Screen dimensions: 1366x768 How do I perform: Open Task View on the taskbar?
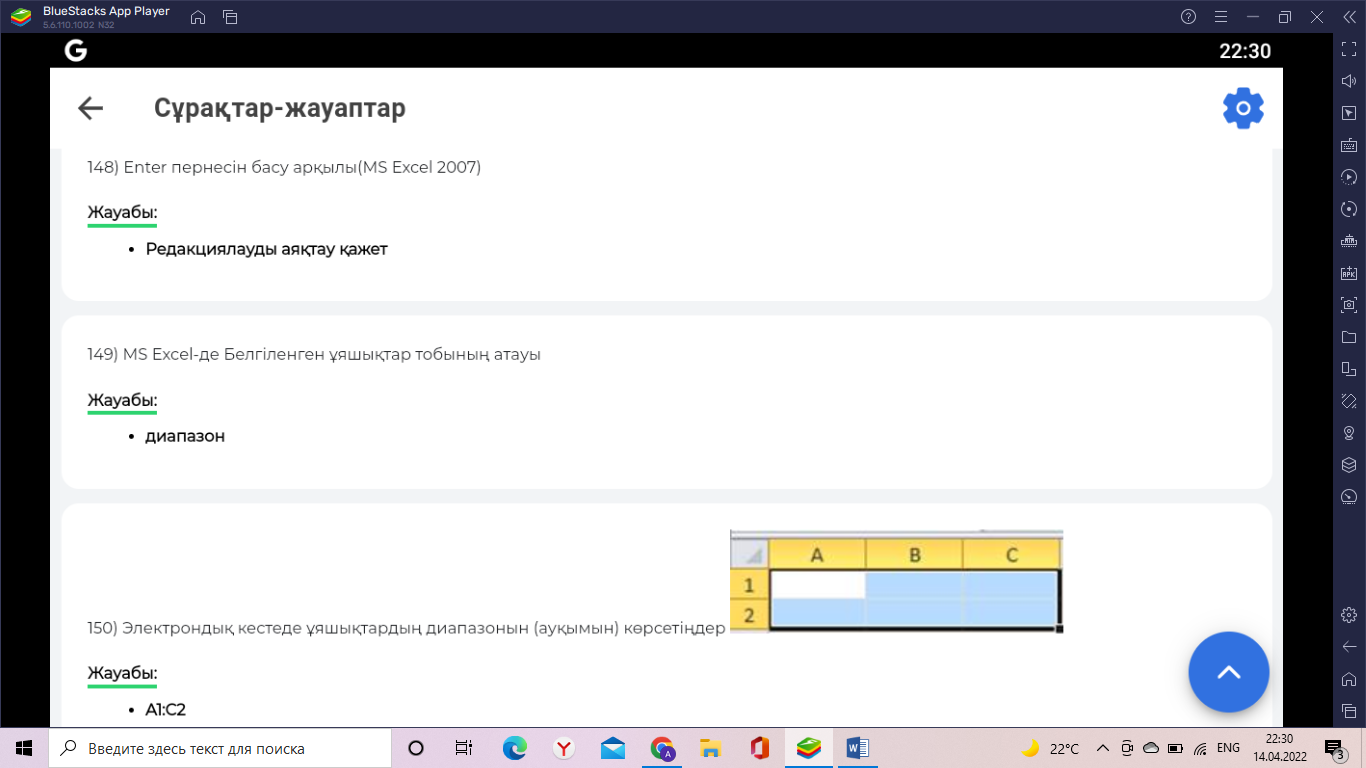[x=464, y=748]
